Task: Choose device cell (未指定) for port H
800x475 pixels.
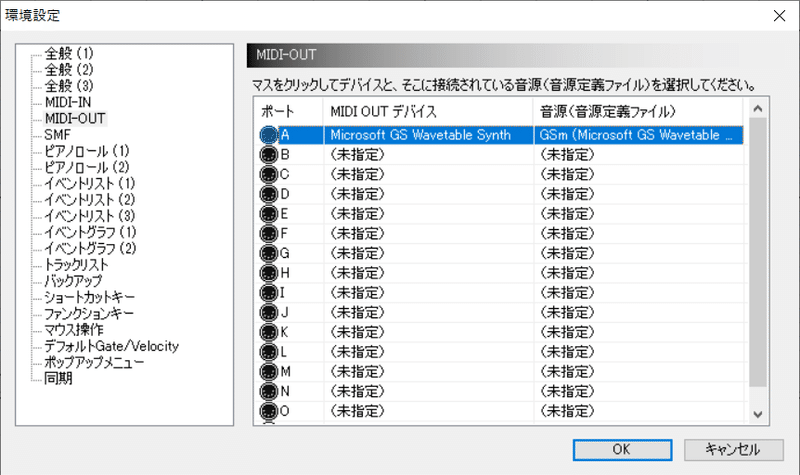Action: pos(429,273)
